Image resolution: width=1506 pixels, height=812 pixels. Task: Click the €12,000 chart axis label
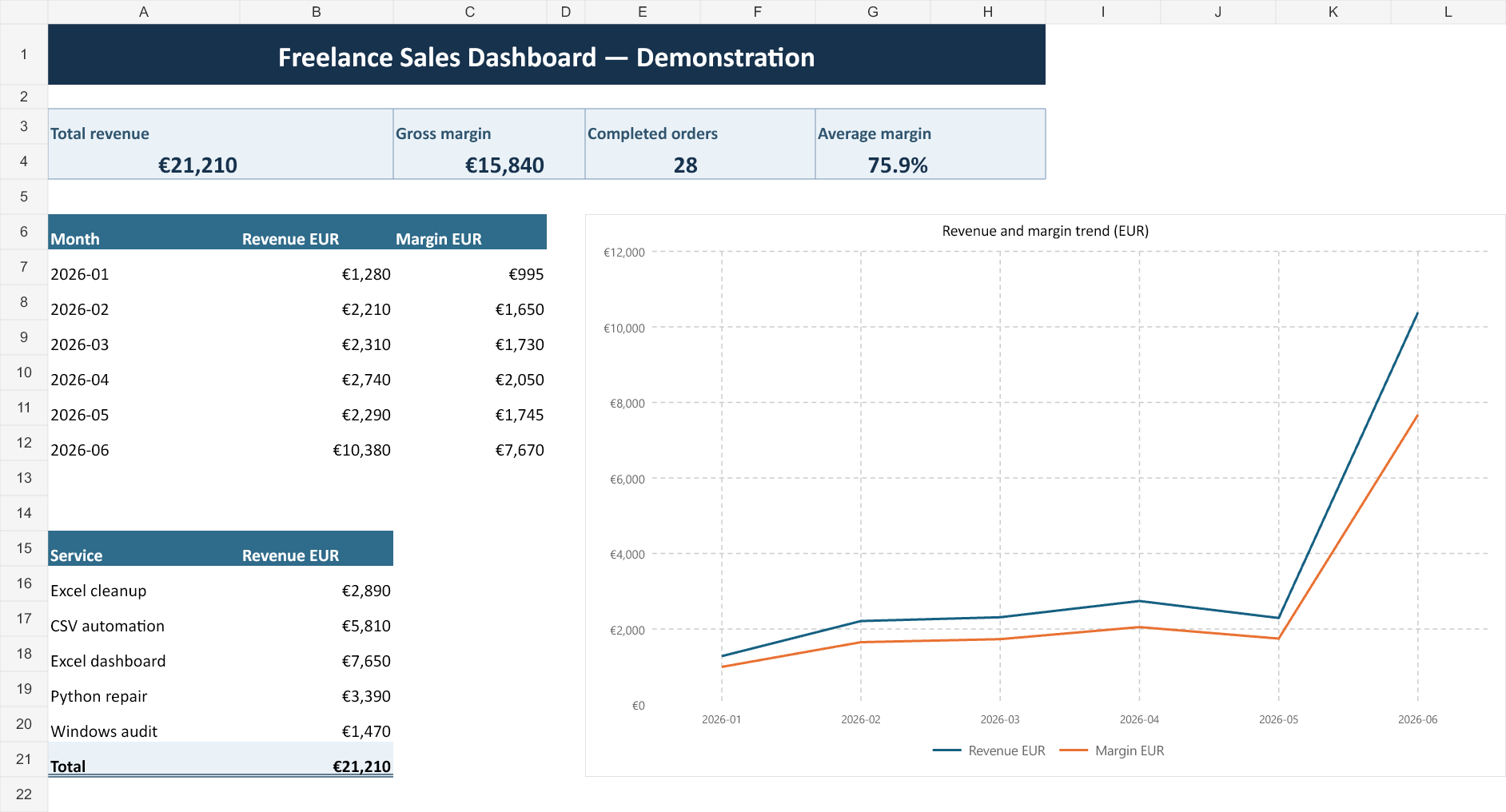click(624, 253)
